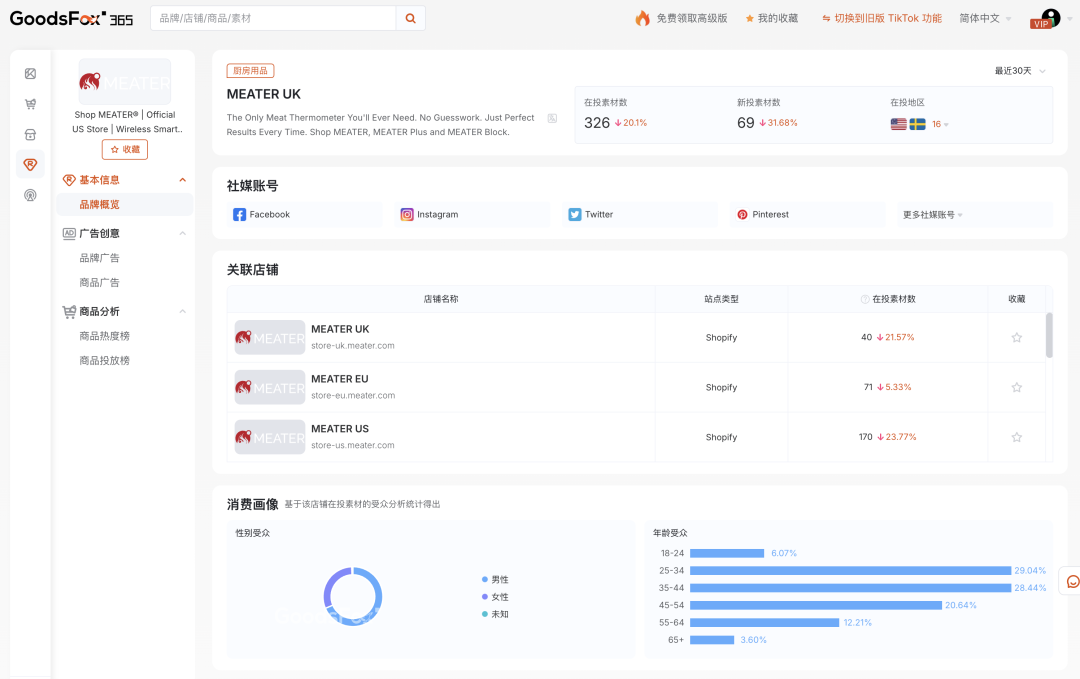Open the store analysis icon in the sidebar
This screenshot has height=679, width=1080.
pos(30,133)
